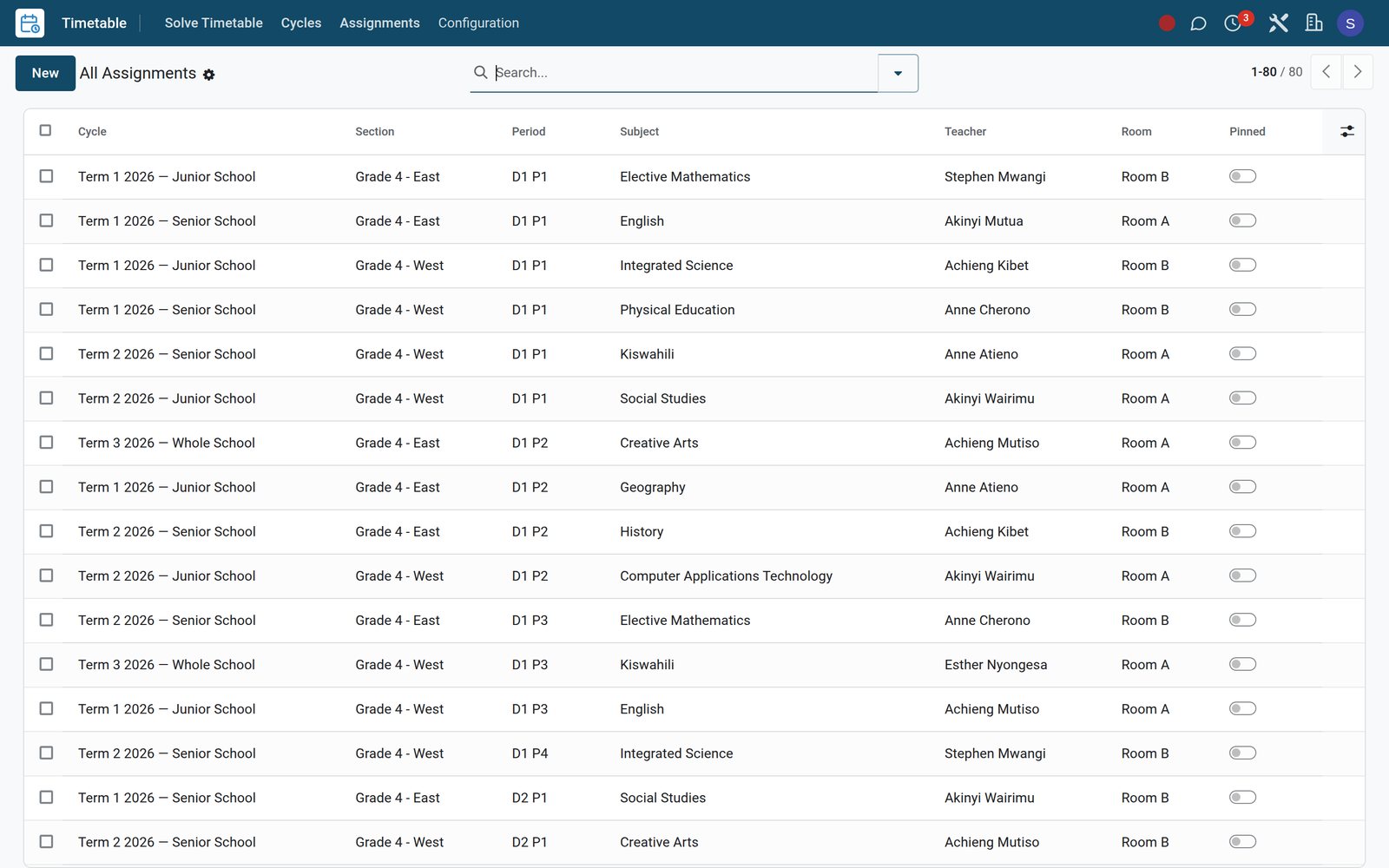Toggle Pinned for Creative Arts D1 P2
This screenshot has height=868, width=1389.
pyautogui.click(x=1242, y=443)
